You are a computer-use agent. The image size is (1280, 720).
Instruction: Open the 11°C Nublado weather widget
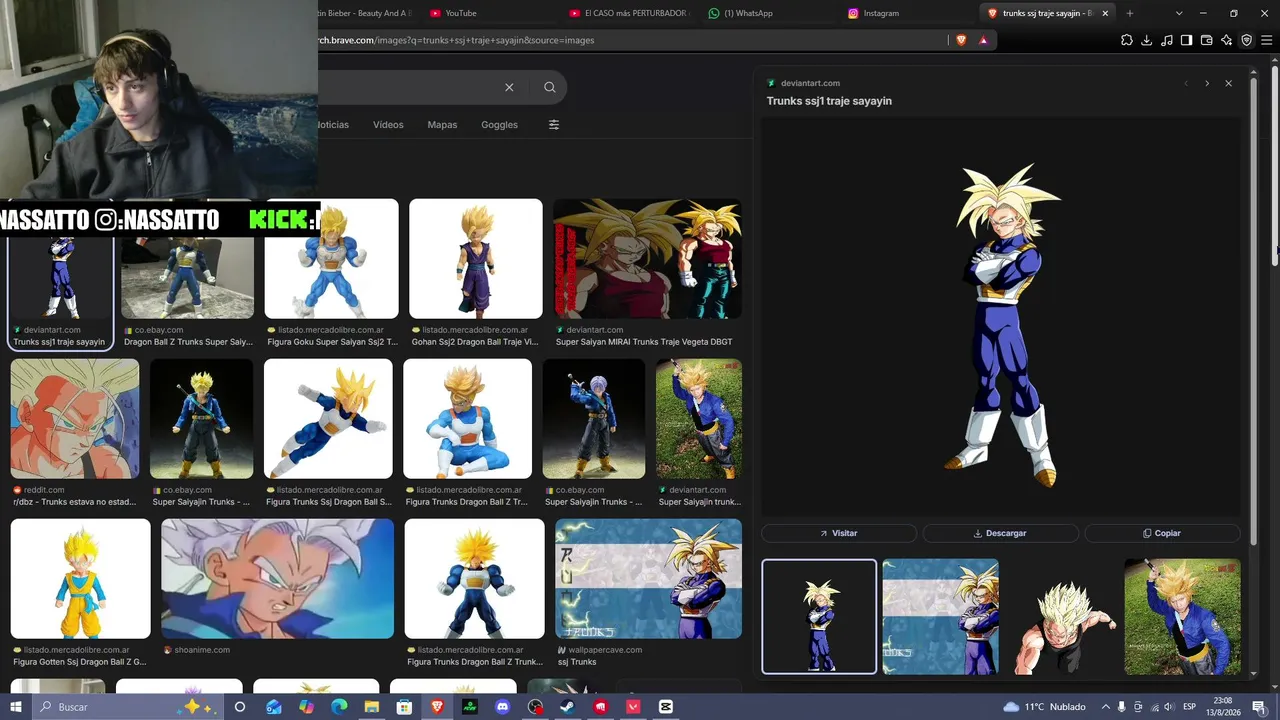(1044, 707)
